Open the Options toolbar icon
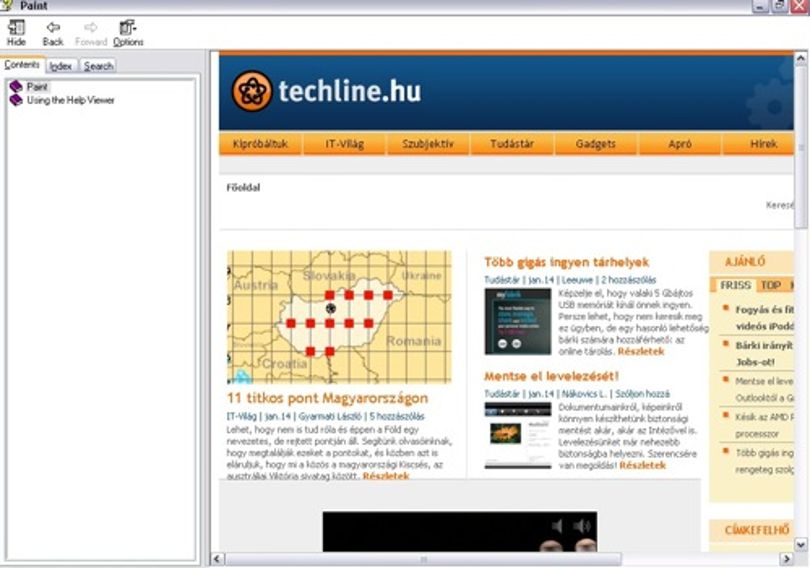Viewport: 810px width, 568px height. click(128, 27)
